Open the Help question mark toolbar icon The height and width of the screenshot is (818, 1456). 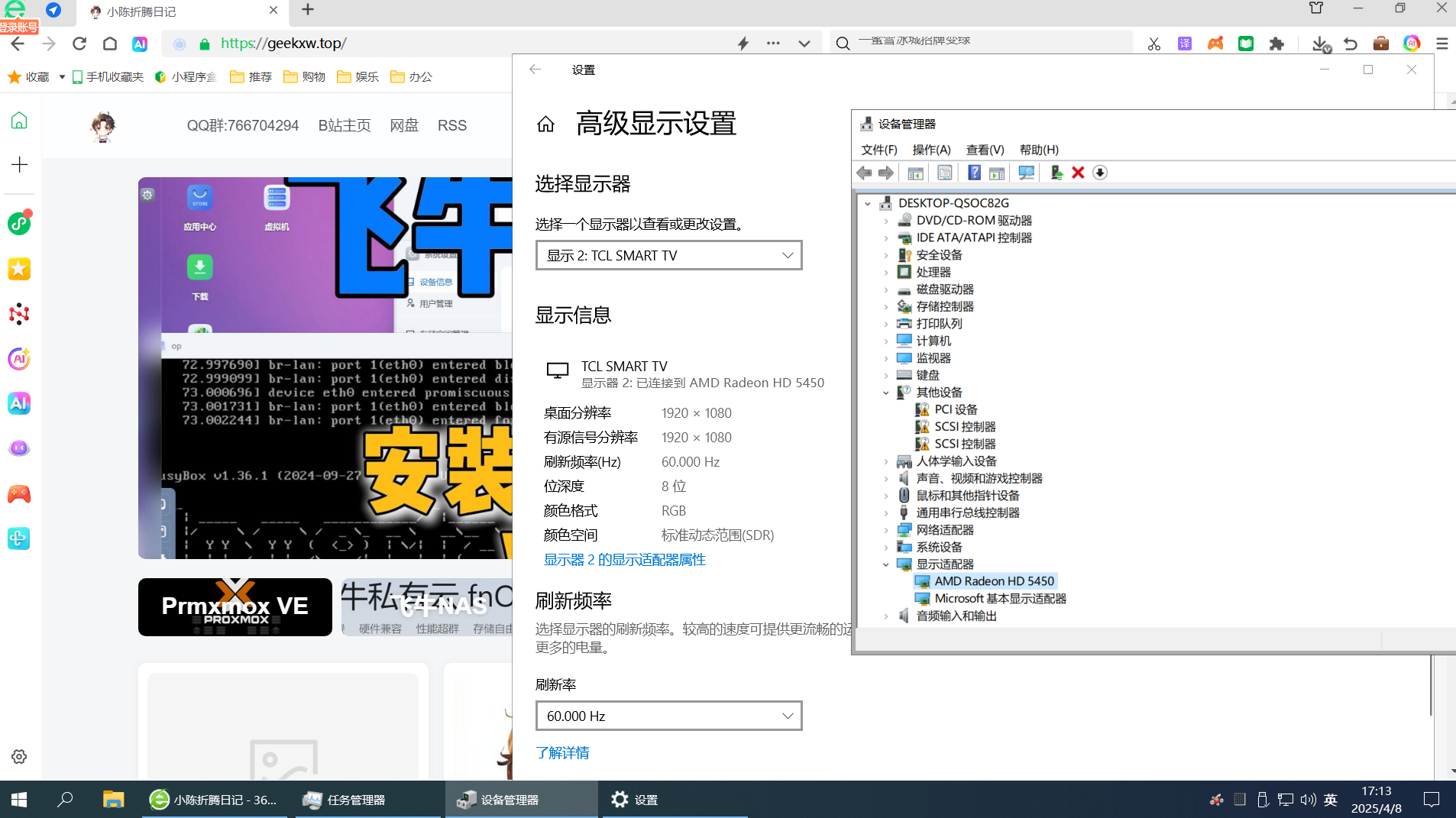pyautogui.click(x=973, y=173)
